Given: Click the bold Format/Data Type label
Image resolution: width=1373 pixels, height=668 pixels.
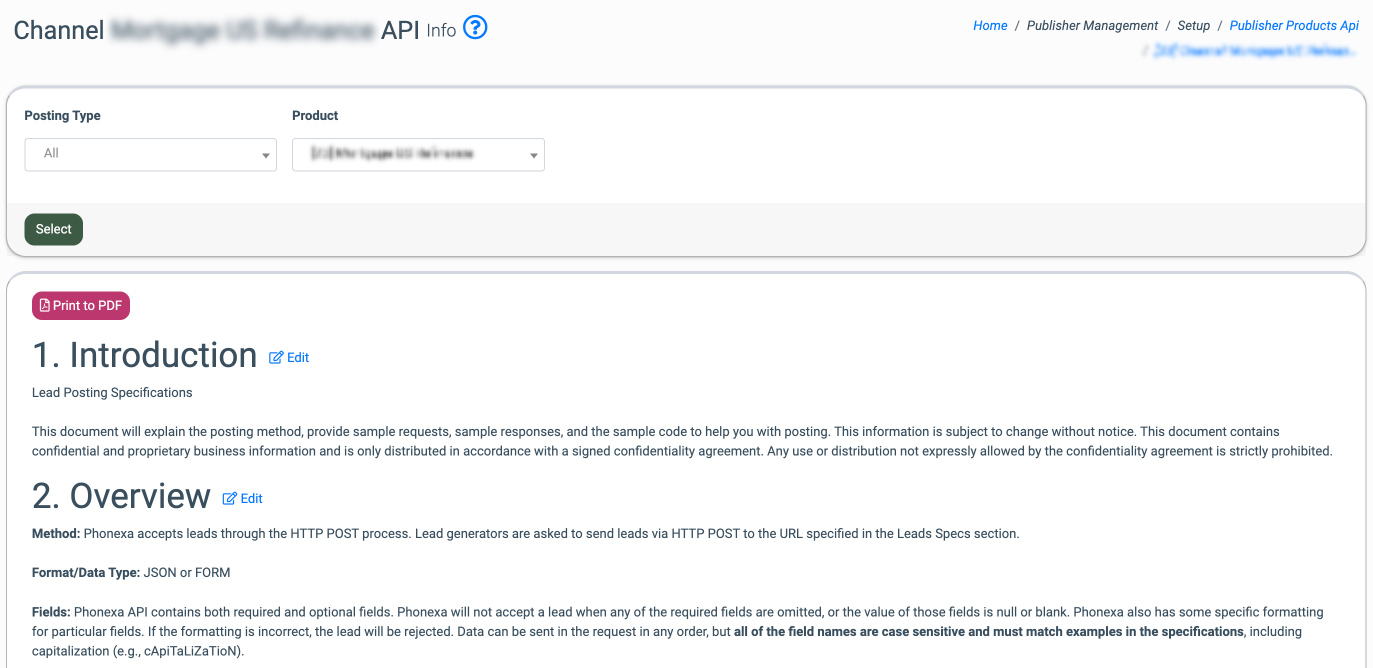Looking at the screenshot, I should tap(86, 573).
